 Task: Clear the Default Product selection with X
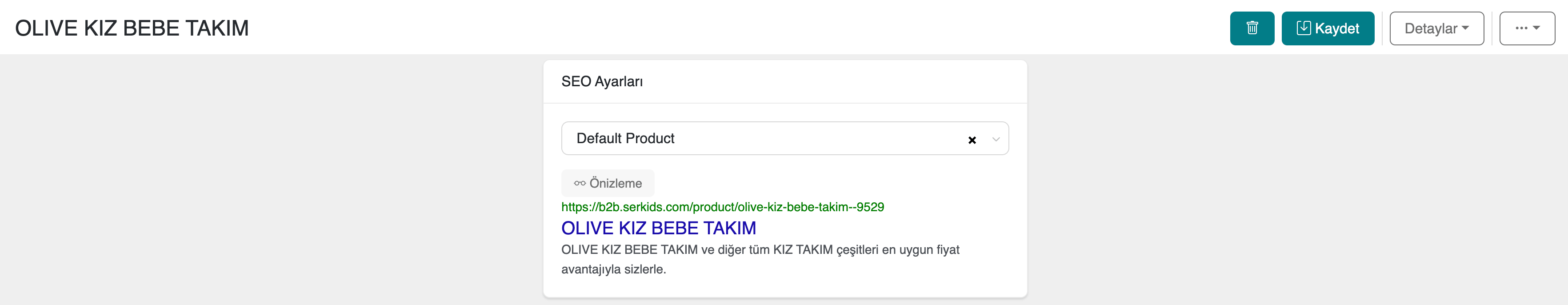(x=972, y=140)
